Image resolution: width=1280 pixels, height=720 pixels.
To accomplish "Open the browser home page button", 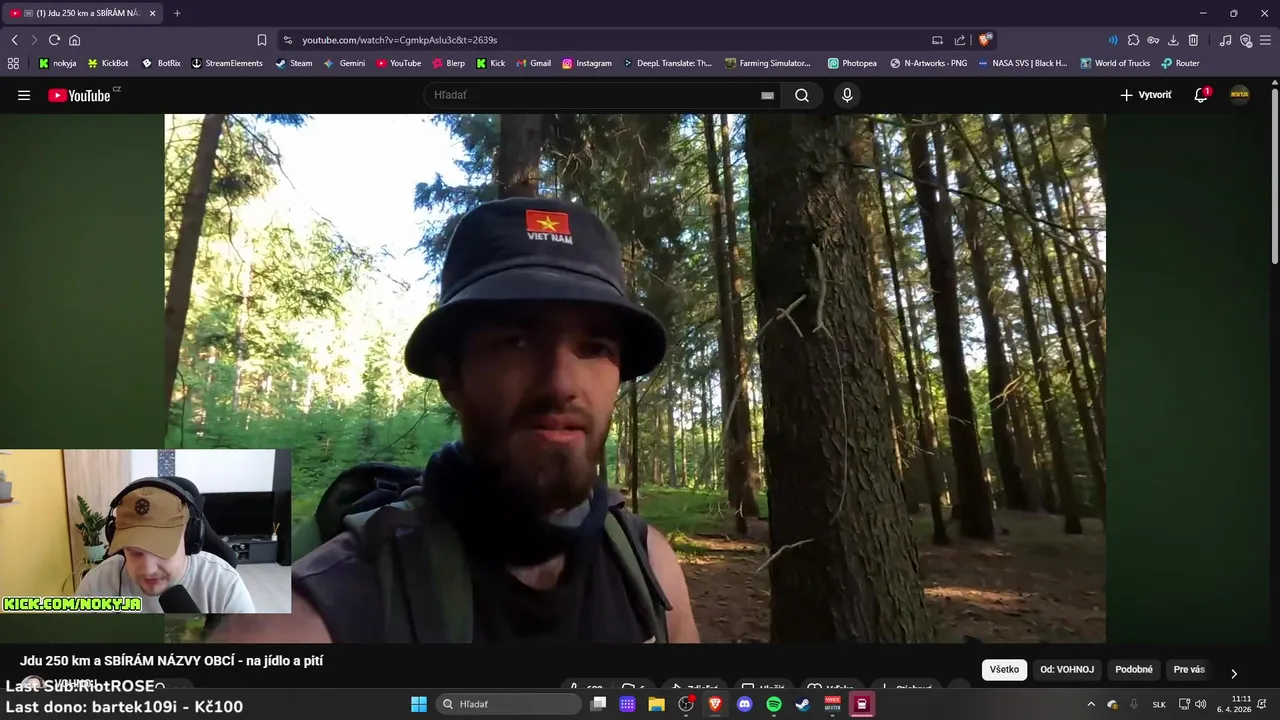I will pos(74,40).
